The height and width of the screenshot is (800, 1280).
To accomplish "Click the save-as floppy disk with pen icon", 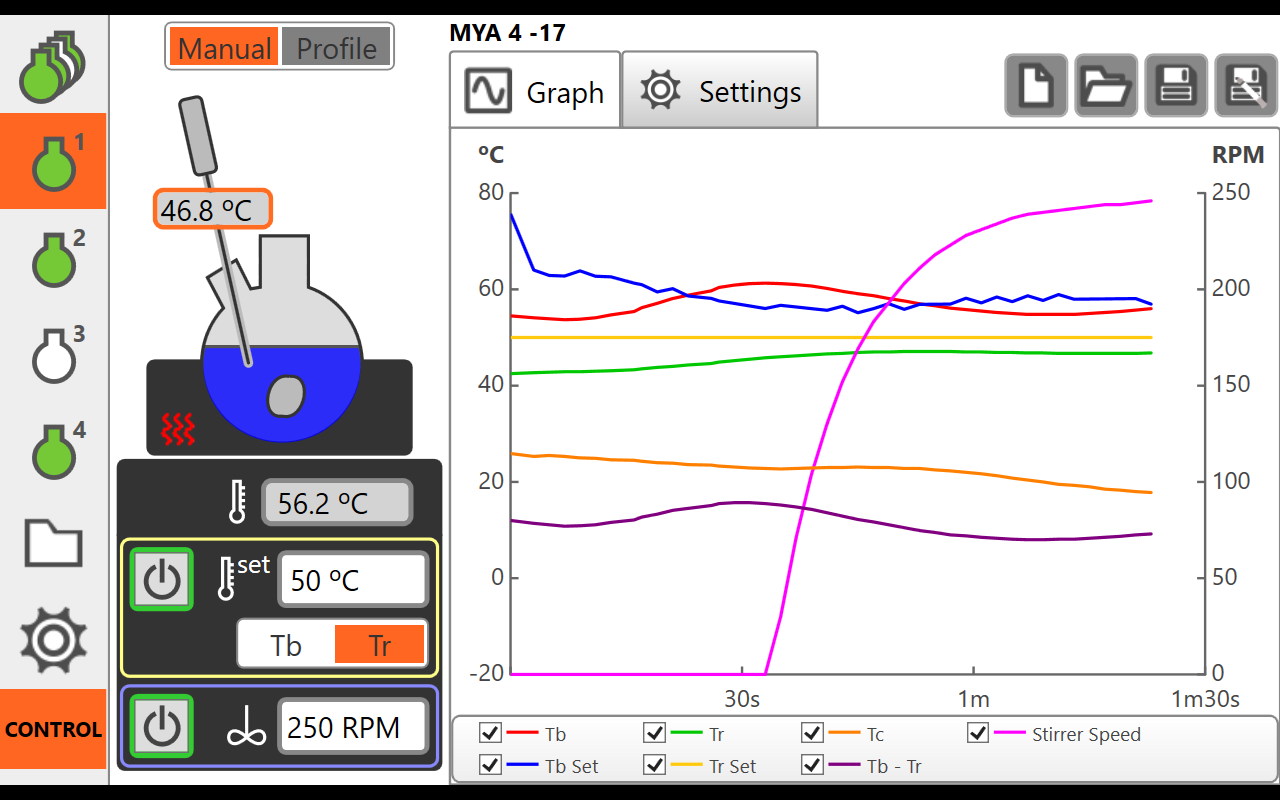I will 1245,85.
